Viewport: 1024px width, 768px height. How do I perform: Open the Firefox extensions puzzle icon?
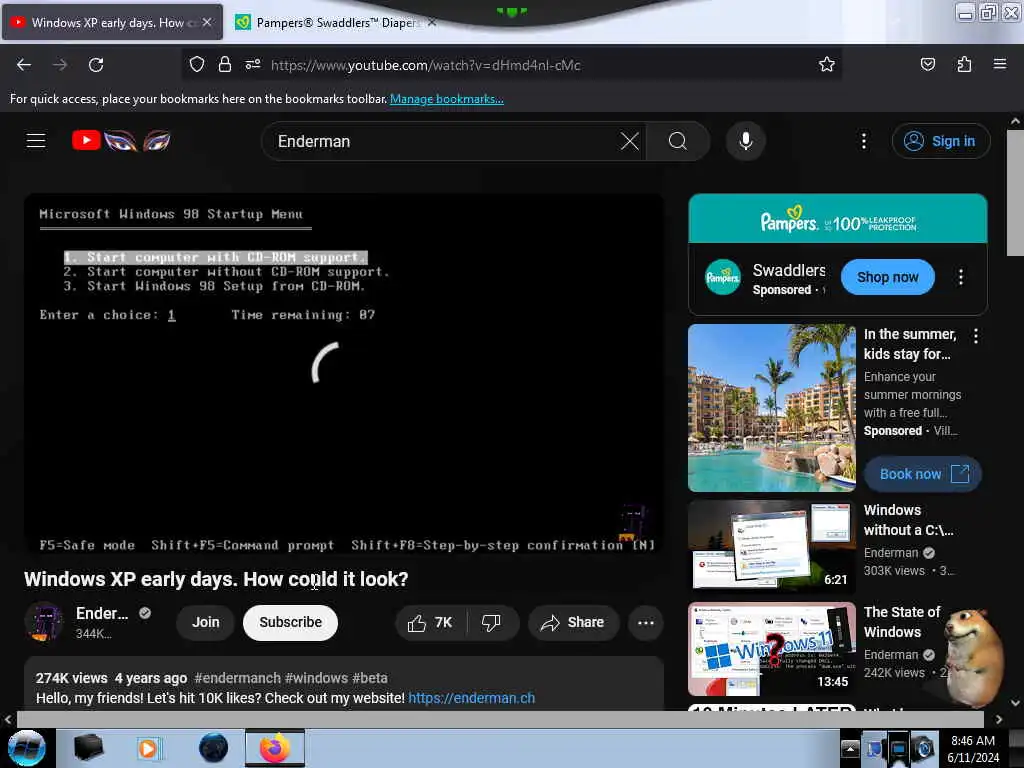tap(964, 65)
